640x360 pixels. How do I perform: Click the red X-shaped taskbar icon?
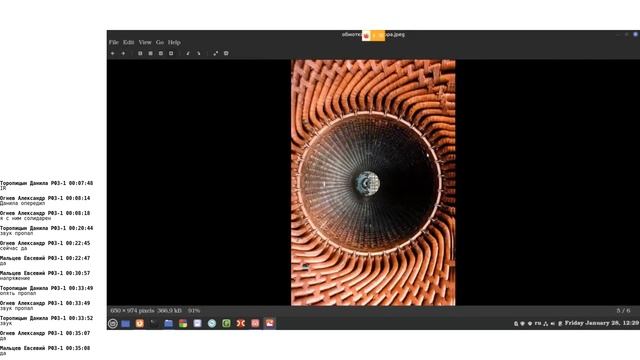click(x=241, y=324)
